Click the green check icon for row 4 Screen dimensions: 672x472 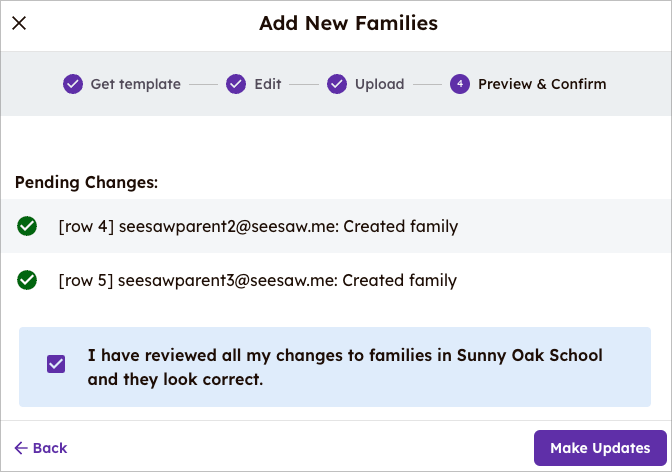click(27, 227)
